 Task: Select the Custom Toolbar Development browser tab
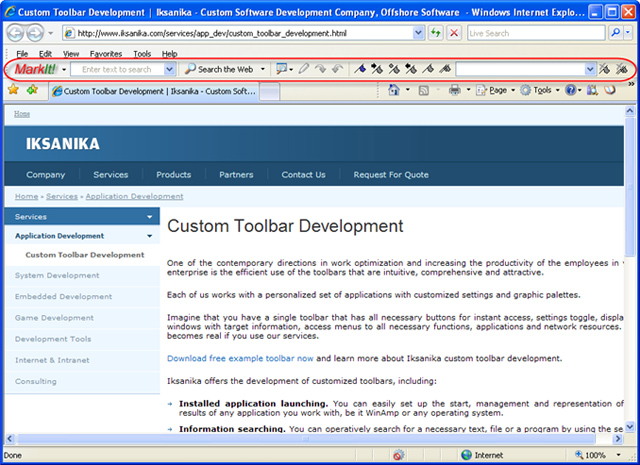click(x=154, y=91)
